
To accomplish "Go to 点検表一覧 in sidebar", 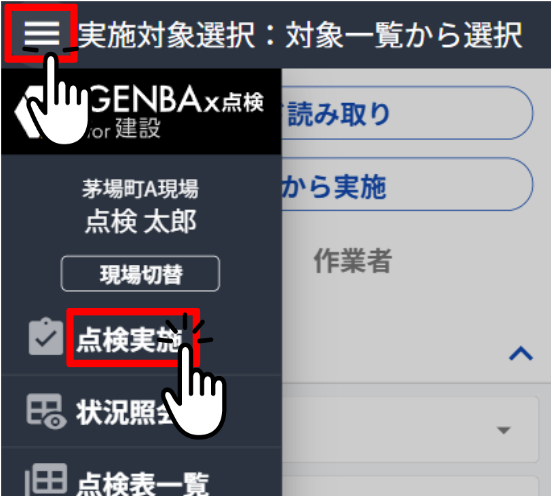I will (143, 484).
